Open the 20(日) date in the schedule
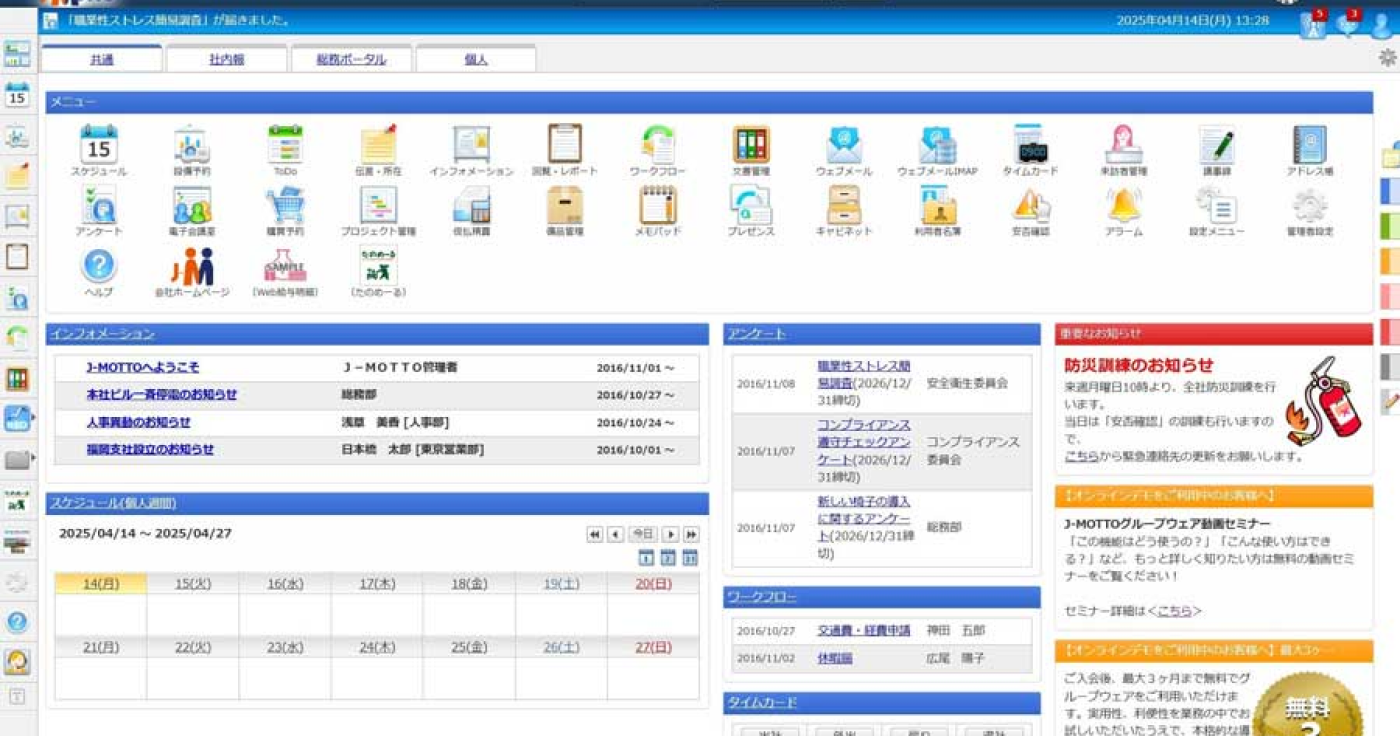Viewport: 1400px width, 736px height. tap(654, 584)
